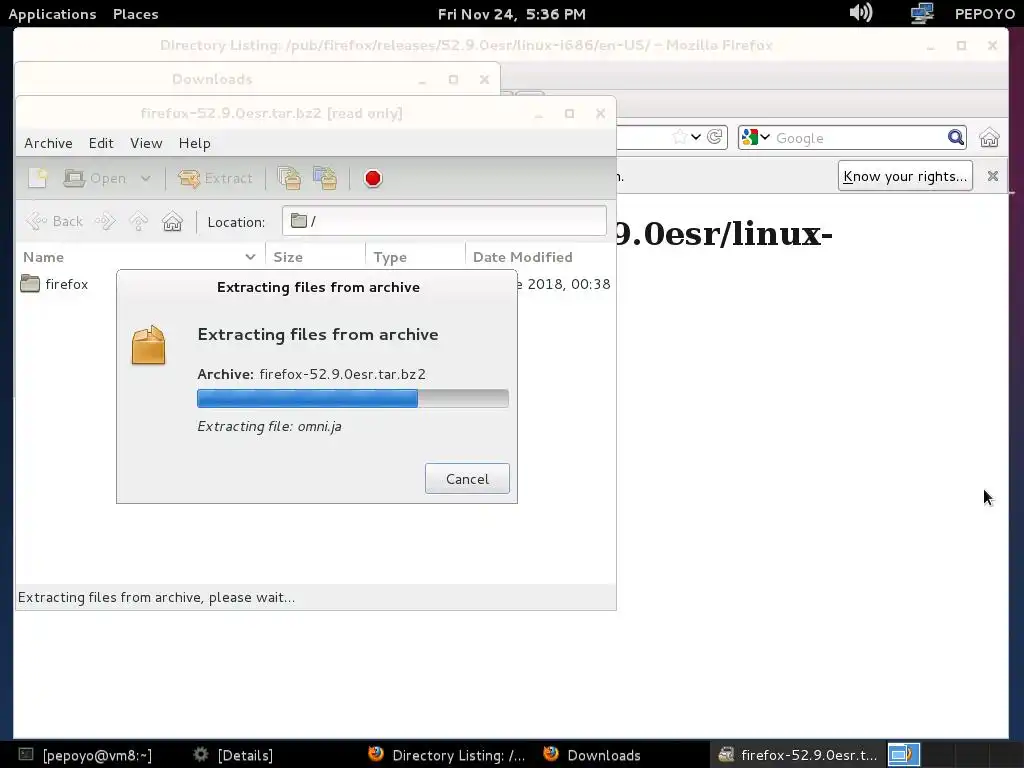Click the go up one level arrow
1024x768 pixels.
point(138,221)
